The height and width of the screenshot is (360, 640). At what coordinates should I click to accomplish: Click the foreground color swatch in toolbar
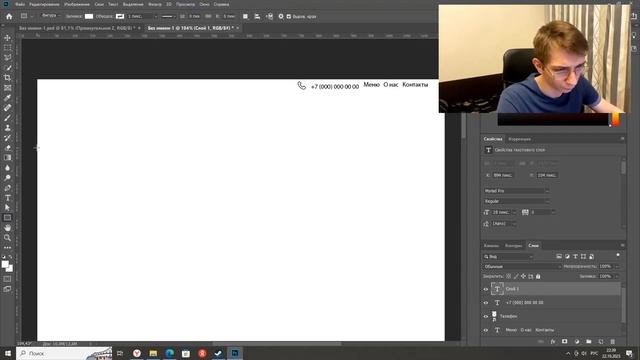click(5, 264)
